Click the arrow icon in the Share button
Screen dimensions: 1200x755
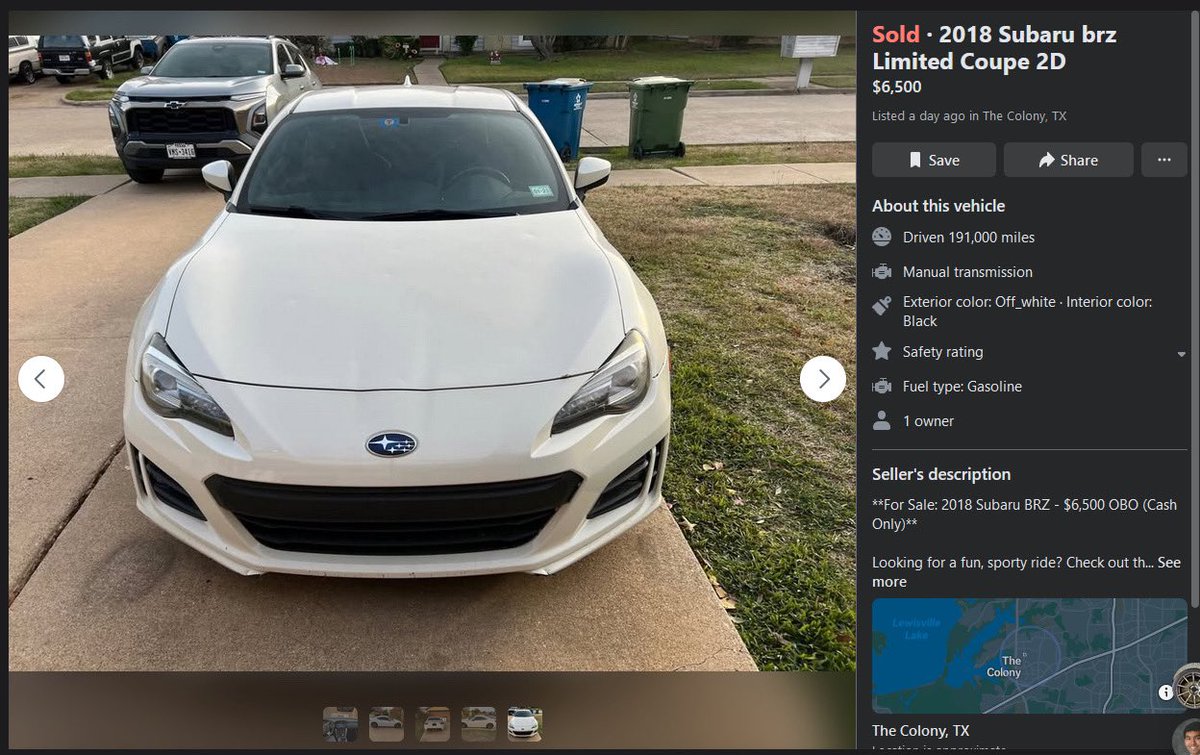1047,160
